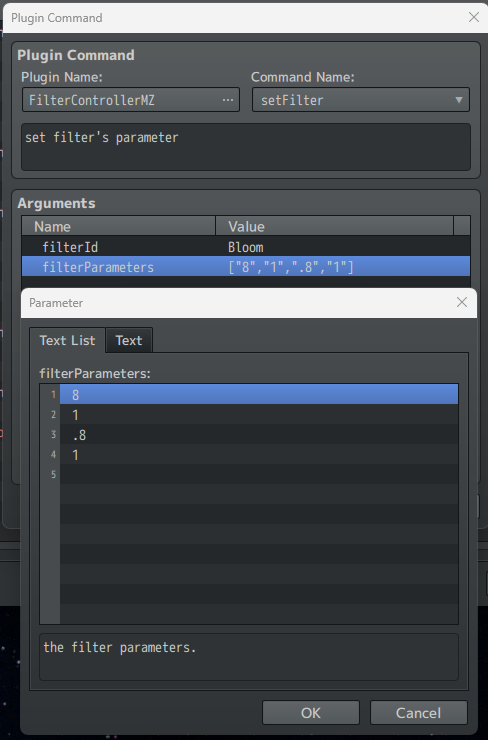Select list entry 4 with value 1

click(x=259, y=454)
